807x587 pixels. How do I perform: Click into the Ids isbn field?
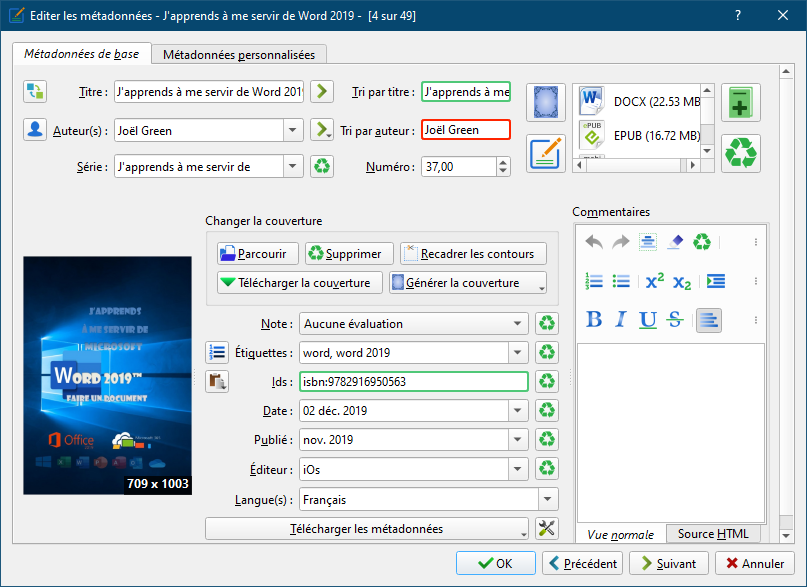(x=414, y=382)
